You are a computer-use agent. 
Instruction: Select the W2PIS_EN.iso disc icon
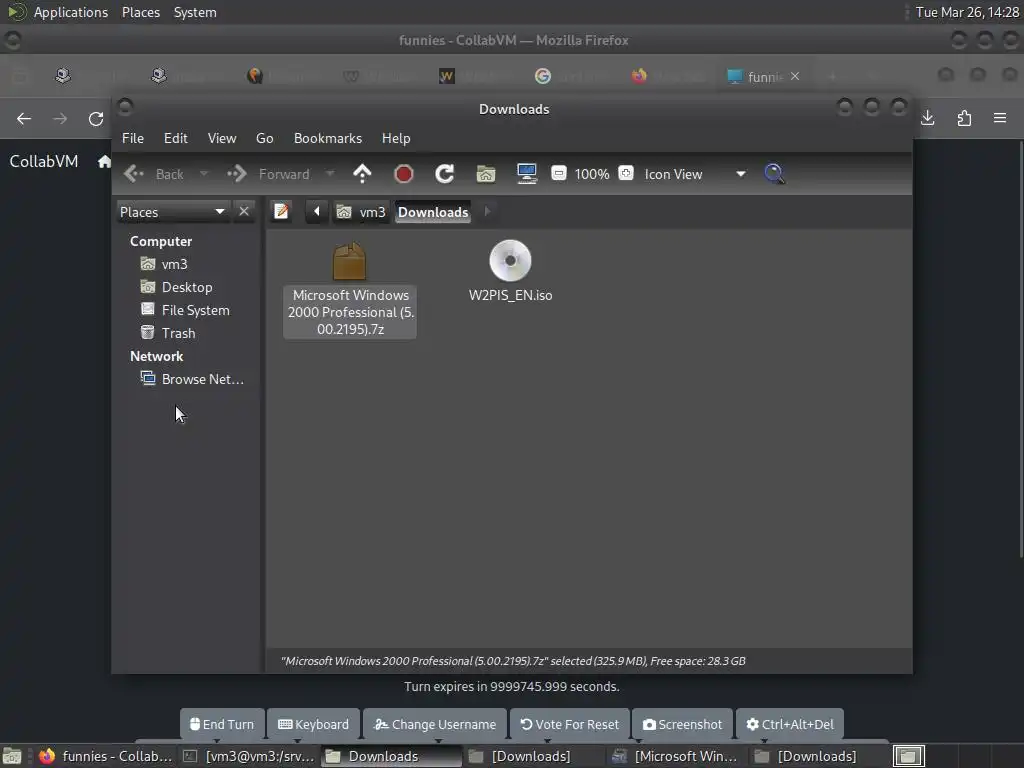(511, 261)
